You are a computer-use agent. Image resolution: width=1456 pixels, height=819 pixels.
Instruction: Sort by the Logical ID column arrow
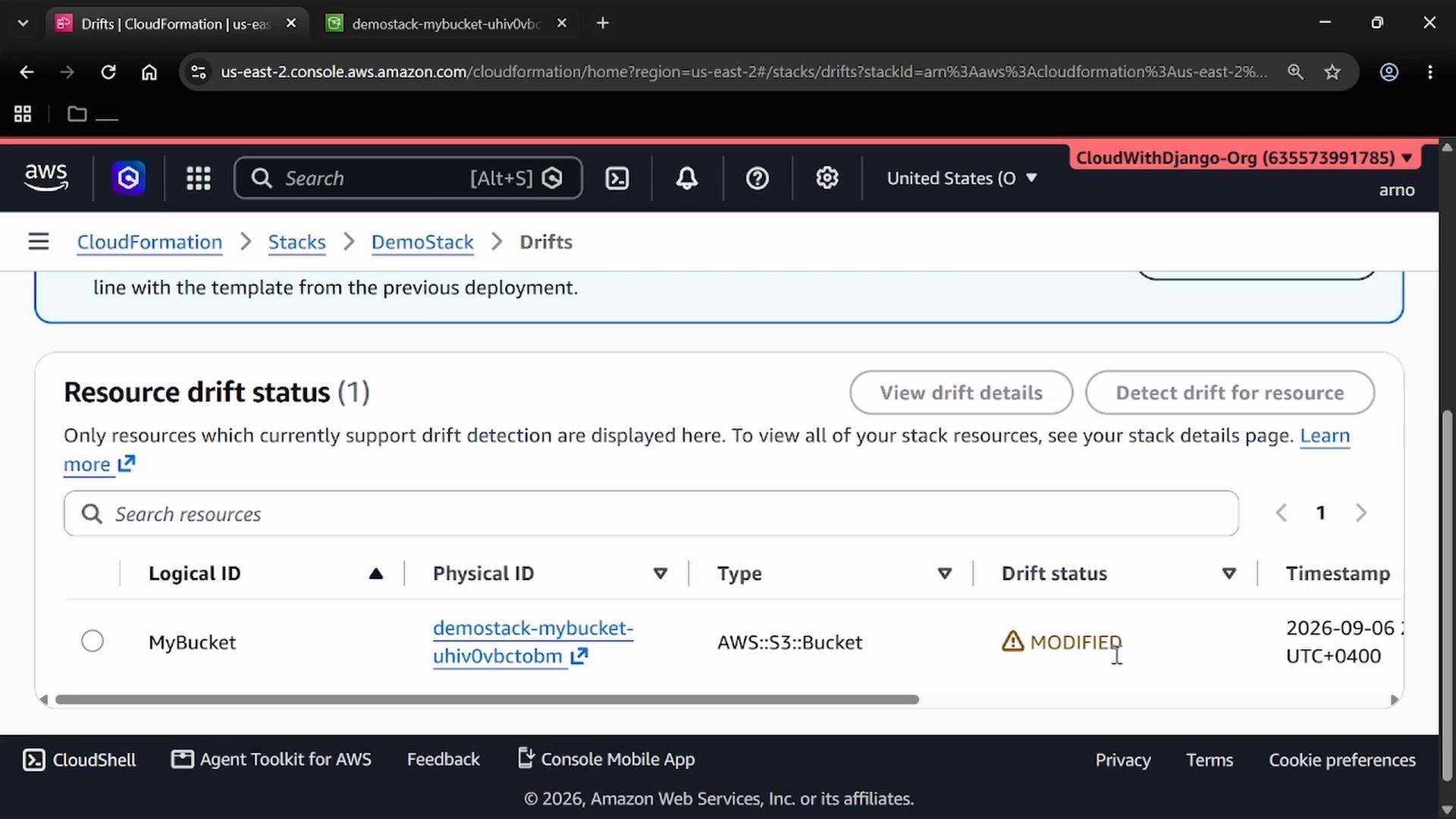376,574
